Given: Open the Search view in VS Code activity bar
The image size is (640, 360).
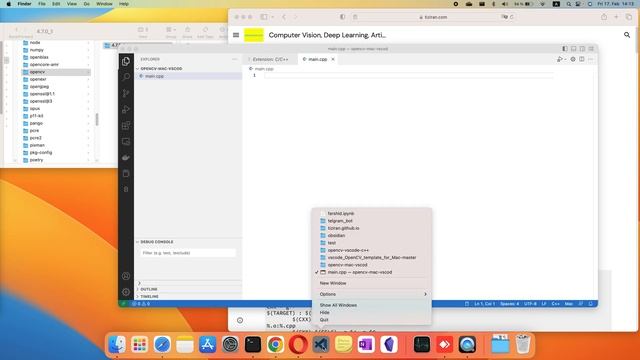Looking at the screenshot, I should coord(126,77).
